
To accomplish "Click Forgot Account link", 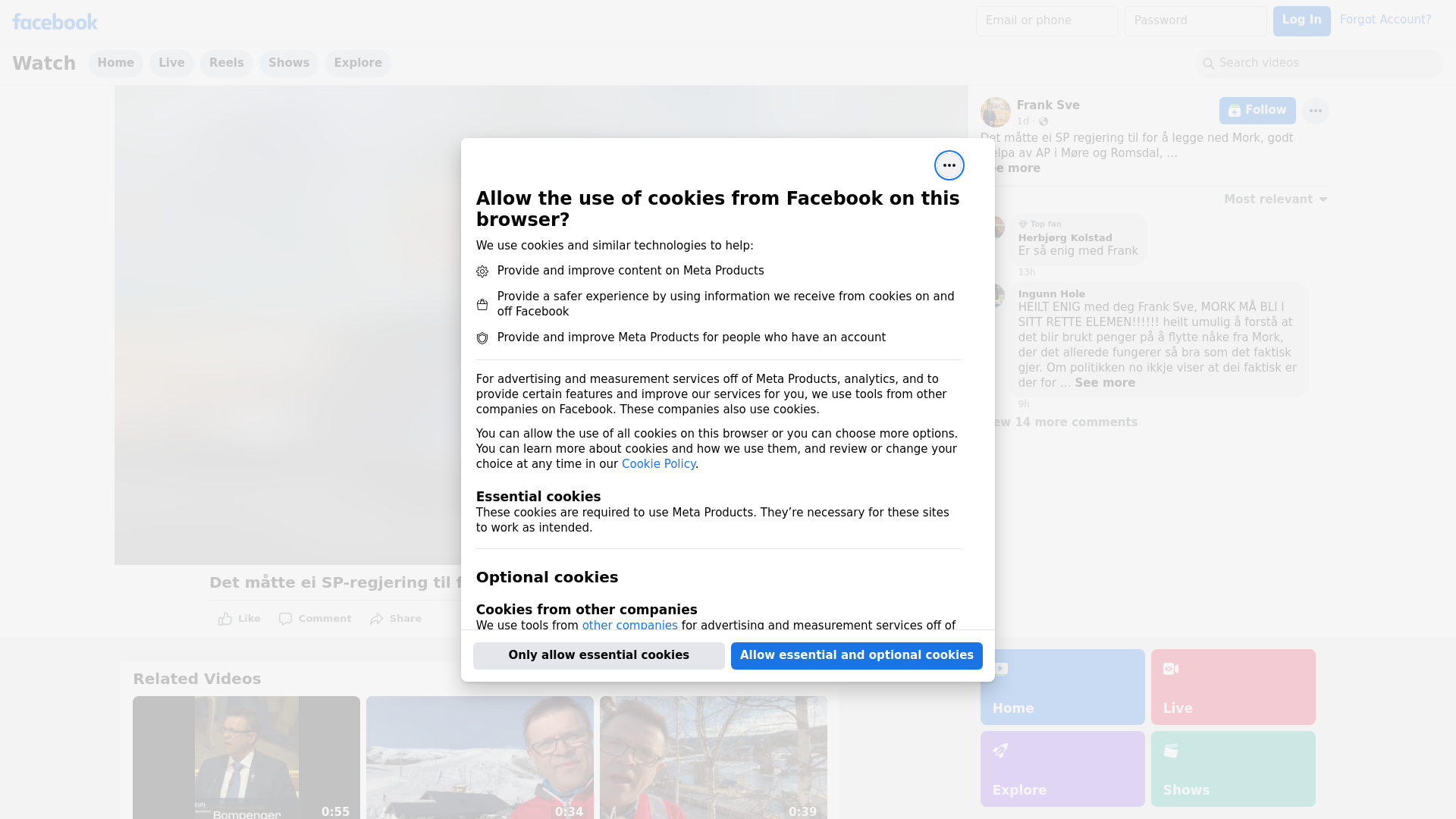I will 1385,20.
